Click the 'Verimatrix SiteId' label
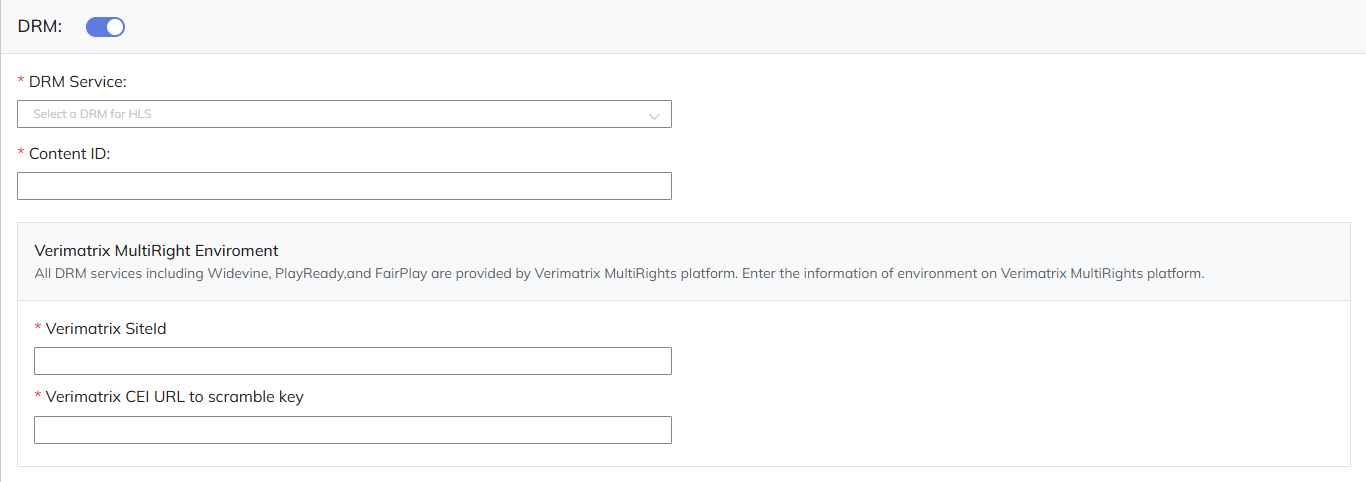Screen dimensions: 1366x482 (x=106, y=328)
